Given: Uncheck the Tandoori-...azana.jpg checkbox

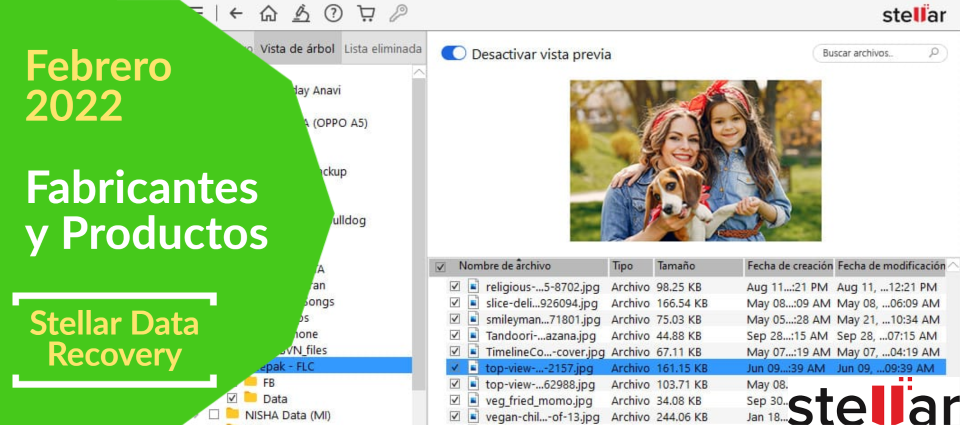Looking at the screenshot, I should tap(454, 335).
